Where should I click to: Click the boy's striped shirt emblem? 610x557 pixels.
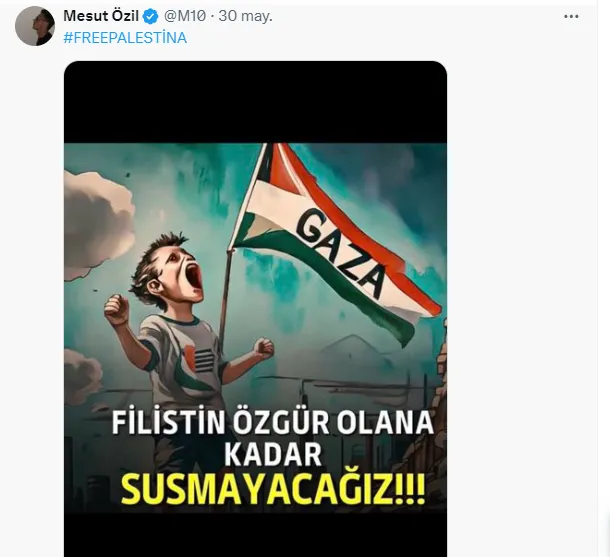pyautogui.click(x=202, y=359)
